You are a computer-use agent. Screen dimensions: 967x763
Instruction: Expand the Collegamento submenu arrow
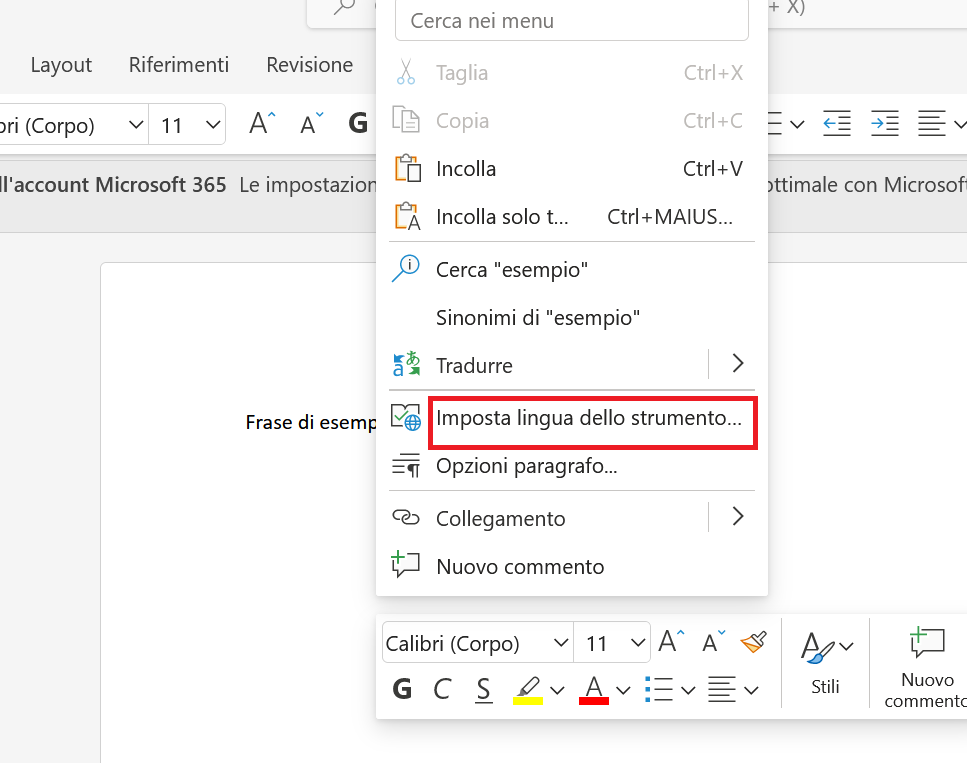coord(738,516)
